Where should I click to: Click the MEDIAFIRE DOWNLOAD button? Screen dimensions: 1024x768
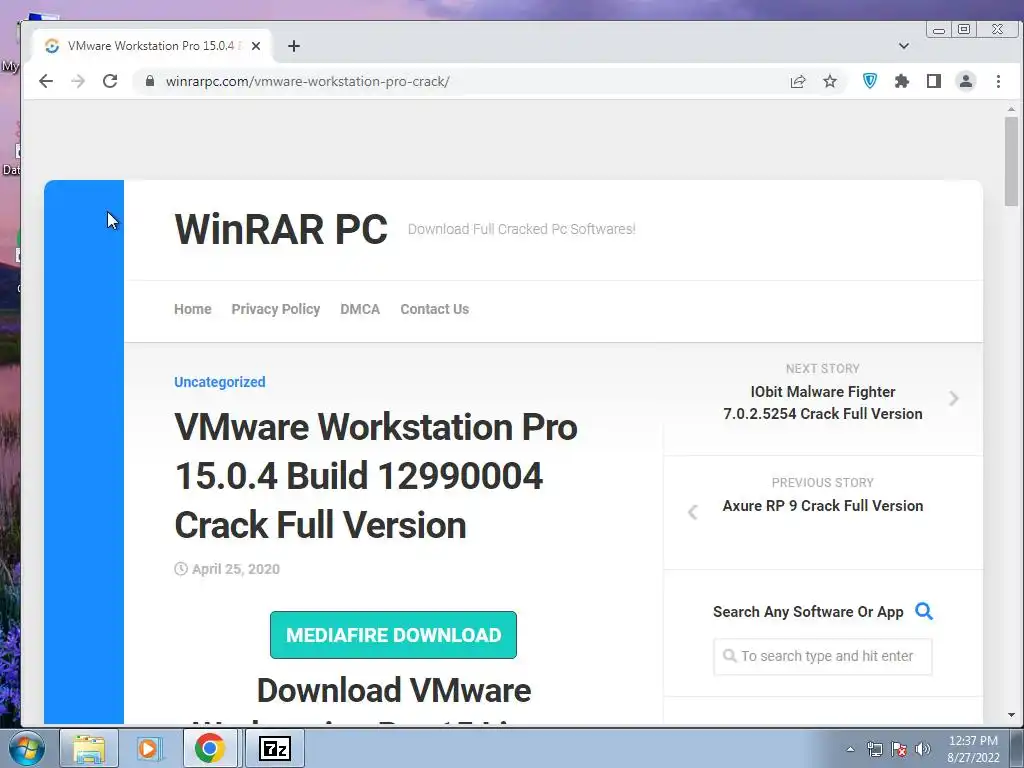tap(393, 635)
